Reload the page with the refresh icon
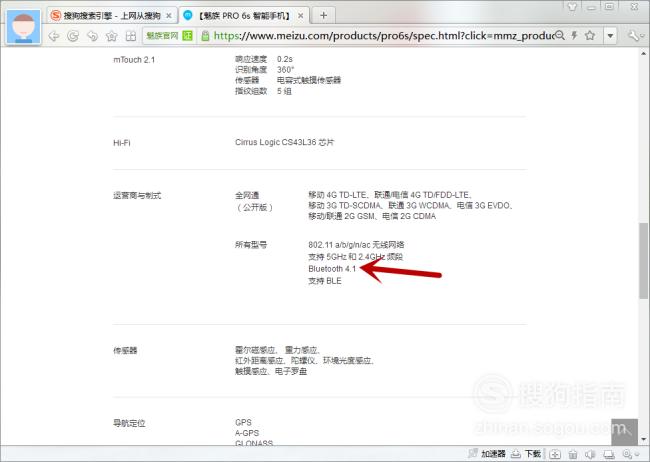The height and width of the screenshot is (462, 650). pyautogui.click(x=73, y=36)
